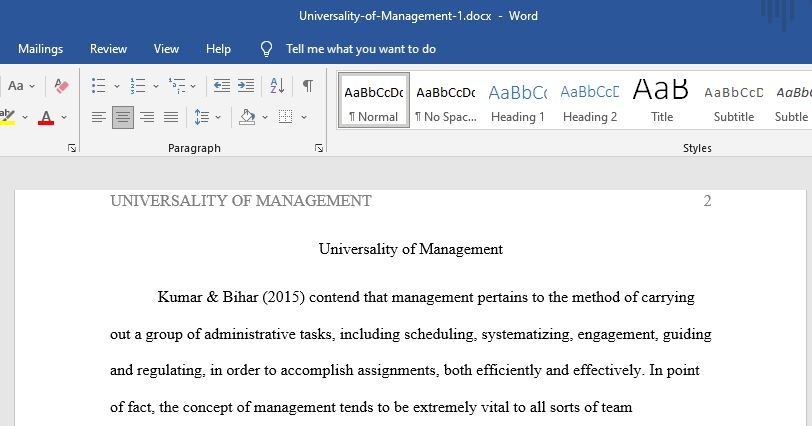Open the Bullets dropdown arrow
812x426 pixels.
point(117,86)
